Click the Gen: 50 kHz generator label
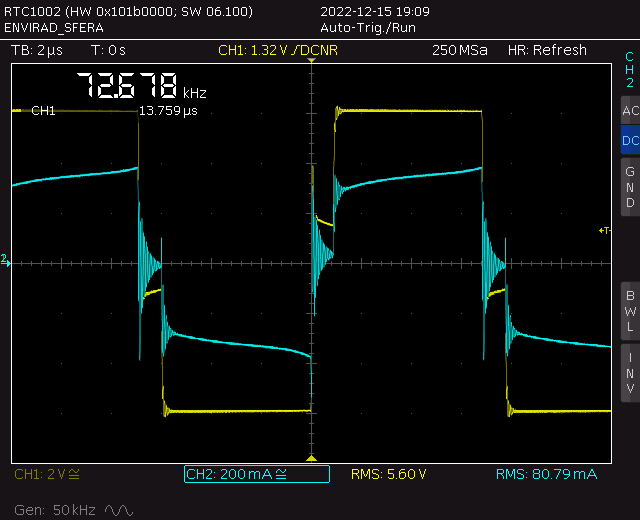The image size is (640, 520). tap(55, 510)
